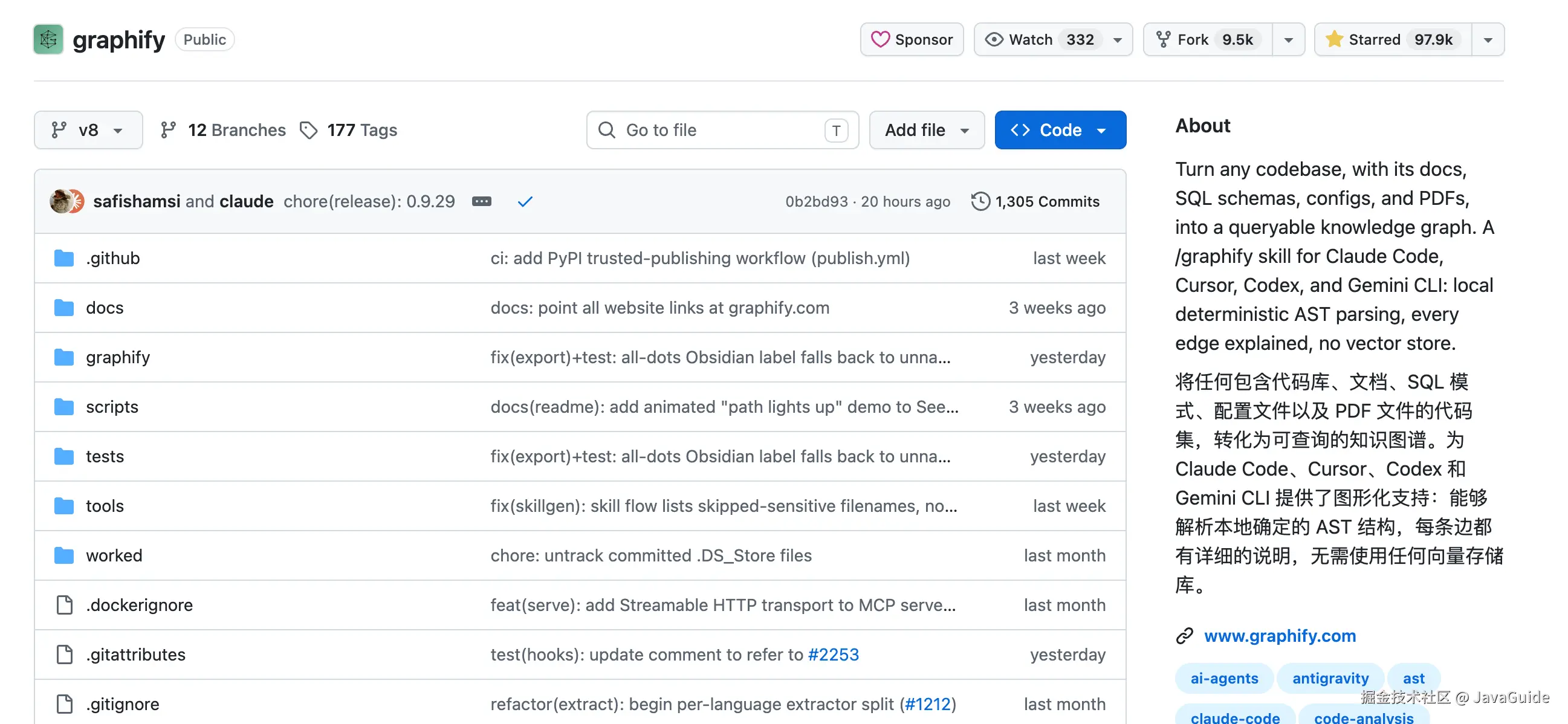Click the .gitignore file icon
The image size is (1568, 724).
pos(65,704)
